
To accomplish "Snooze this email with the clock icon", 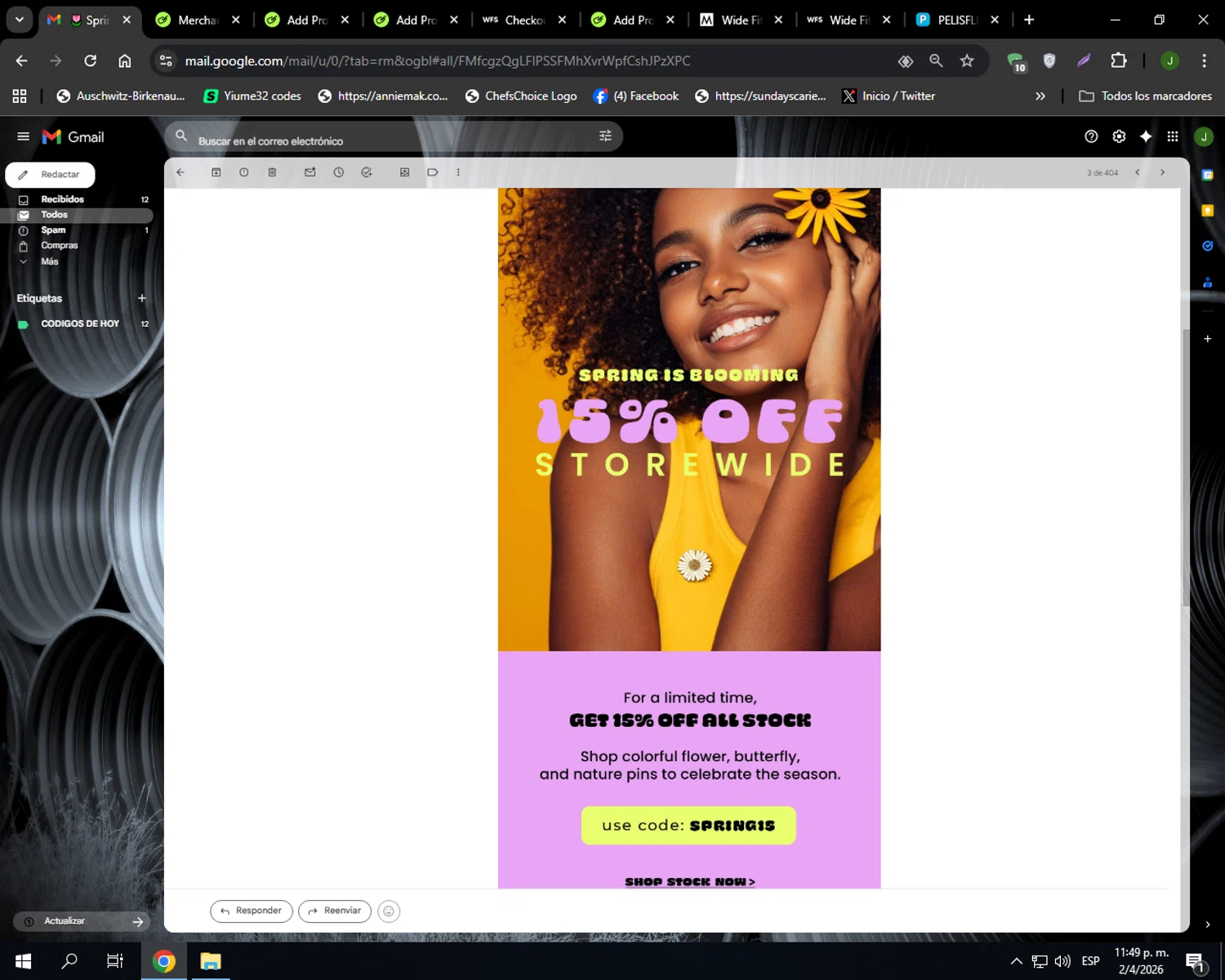I will 339,172.
